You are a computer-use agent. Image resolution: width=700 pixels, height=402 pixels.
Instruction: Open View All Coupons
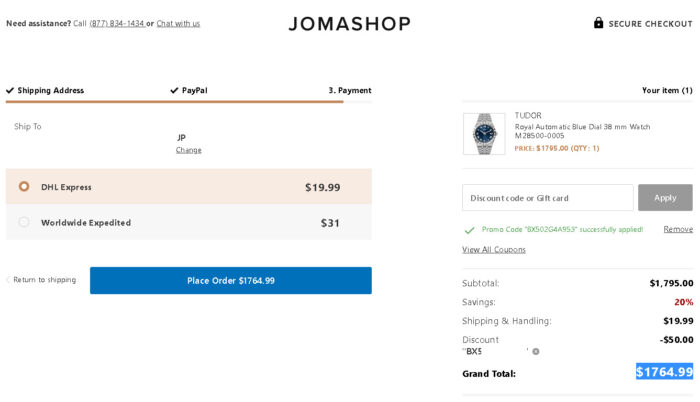(493, 249)
